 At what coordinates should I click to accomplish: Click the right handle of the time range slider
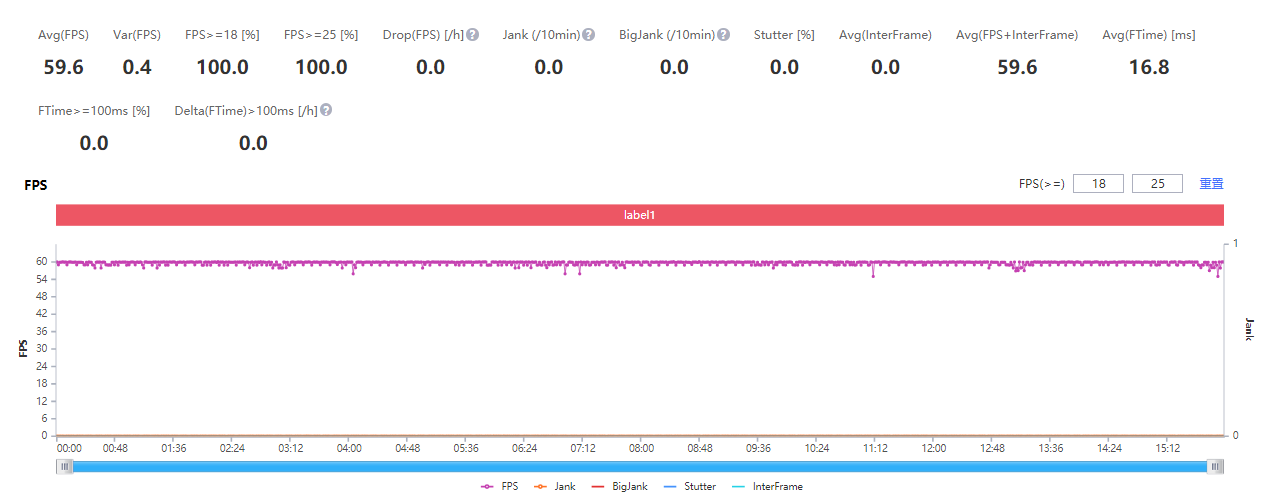(x=1215, y=466)
